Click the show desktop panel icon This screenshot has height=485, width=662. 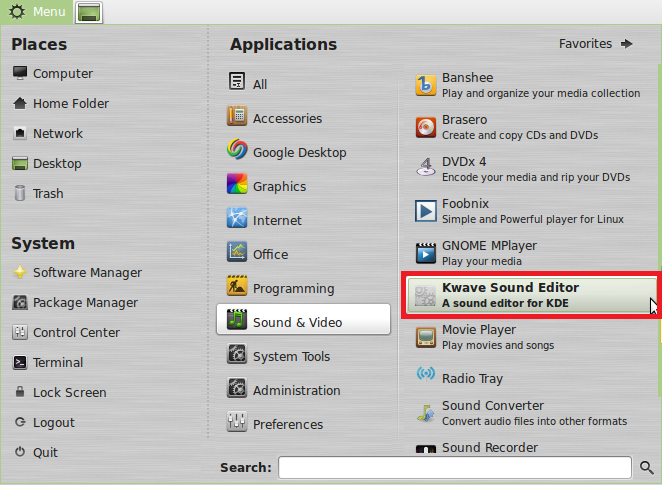(89, 12)
